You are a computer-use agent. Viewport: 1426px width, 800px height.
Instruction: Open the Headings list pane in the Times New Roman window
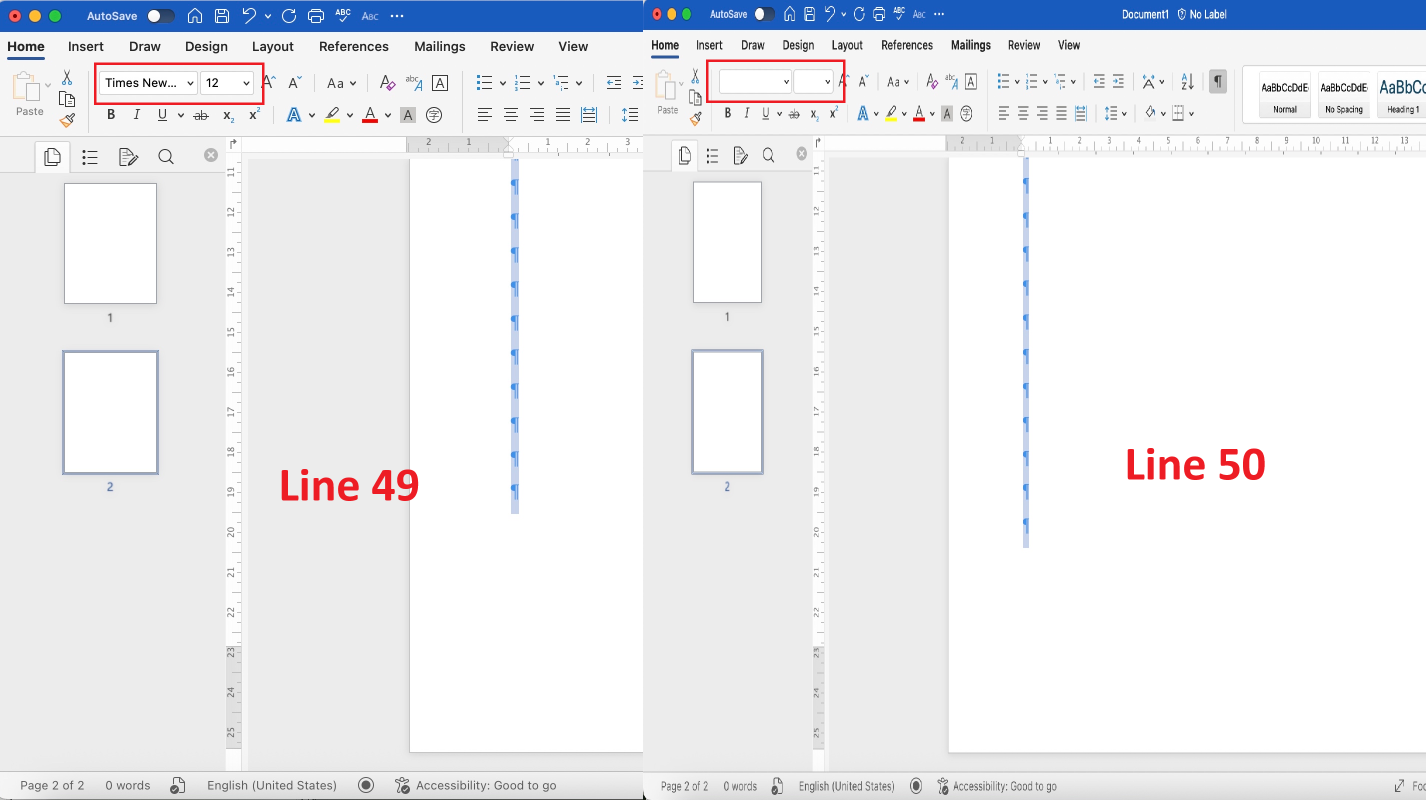90,156
